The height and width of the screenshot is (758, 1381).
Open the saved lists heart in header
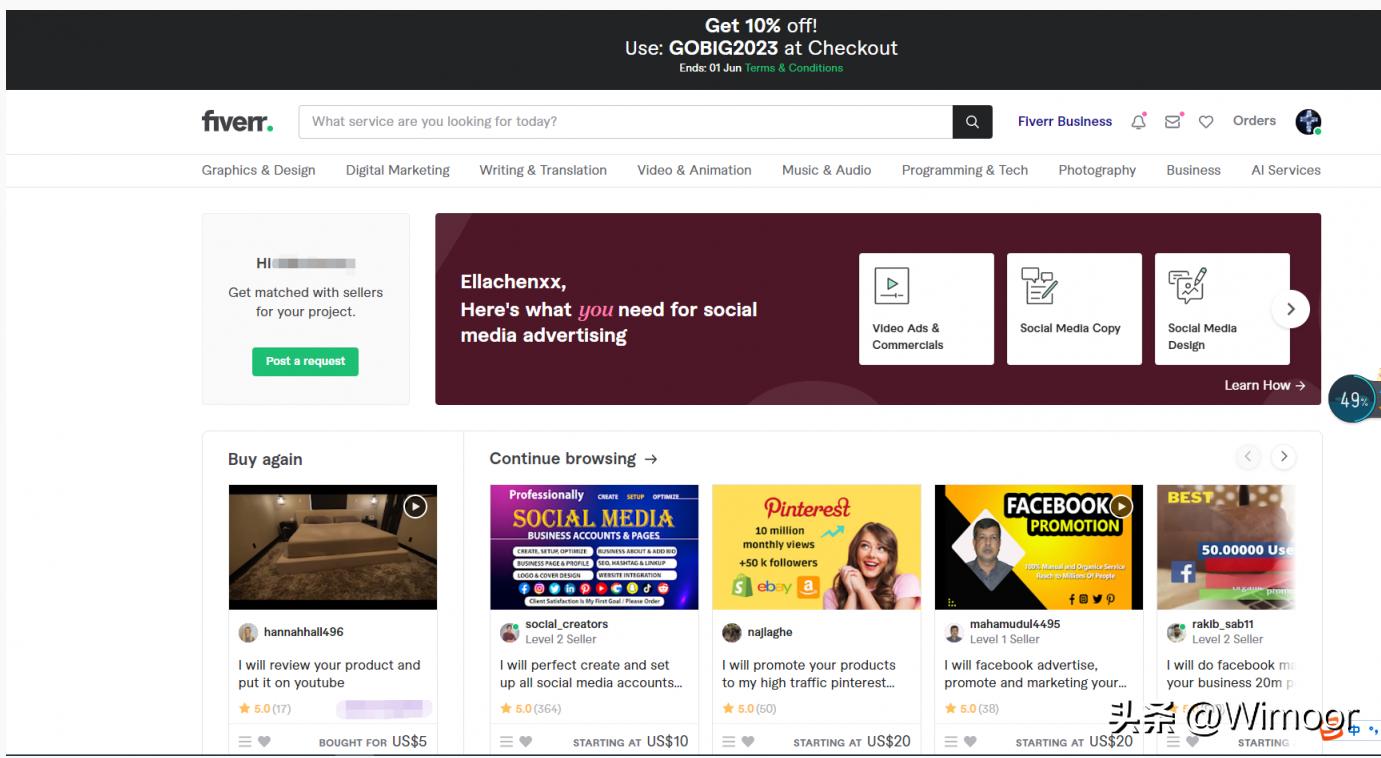(x=1206, y=122)
